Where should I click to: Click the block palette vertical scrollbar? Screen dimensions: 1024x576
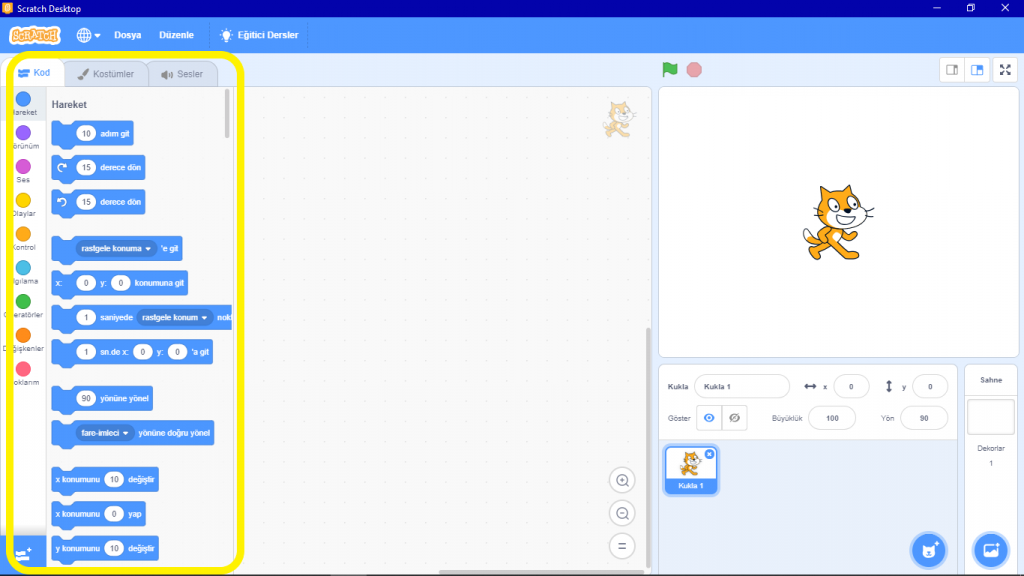pyautogui.click(x=227, y=114)
